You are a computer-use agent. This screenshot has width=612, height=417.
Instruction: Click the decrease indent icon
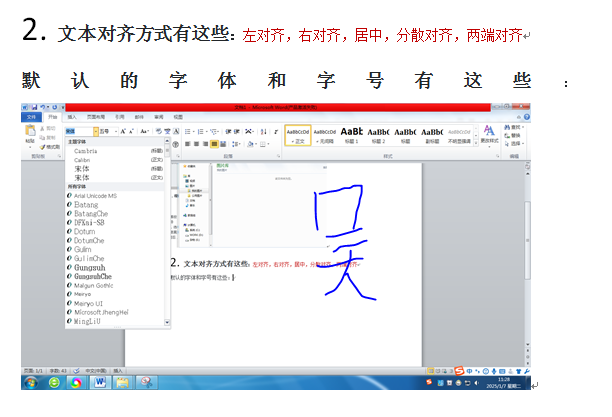point(228,132)
